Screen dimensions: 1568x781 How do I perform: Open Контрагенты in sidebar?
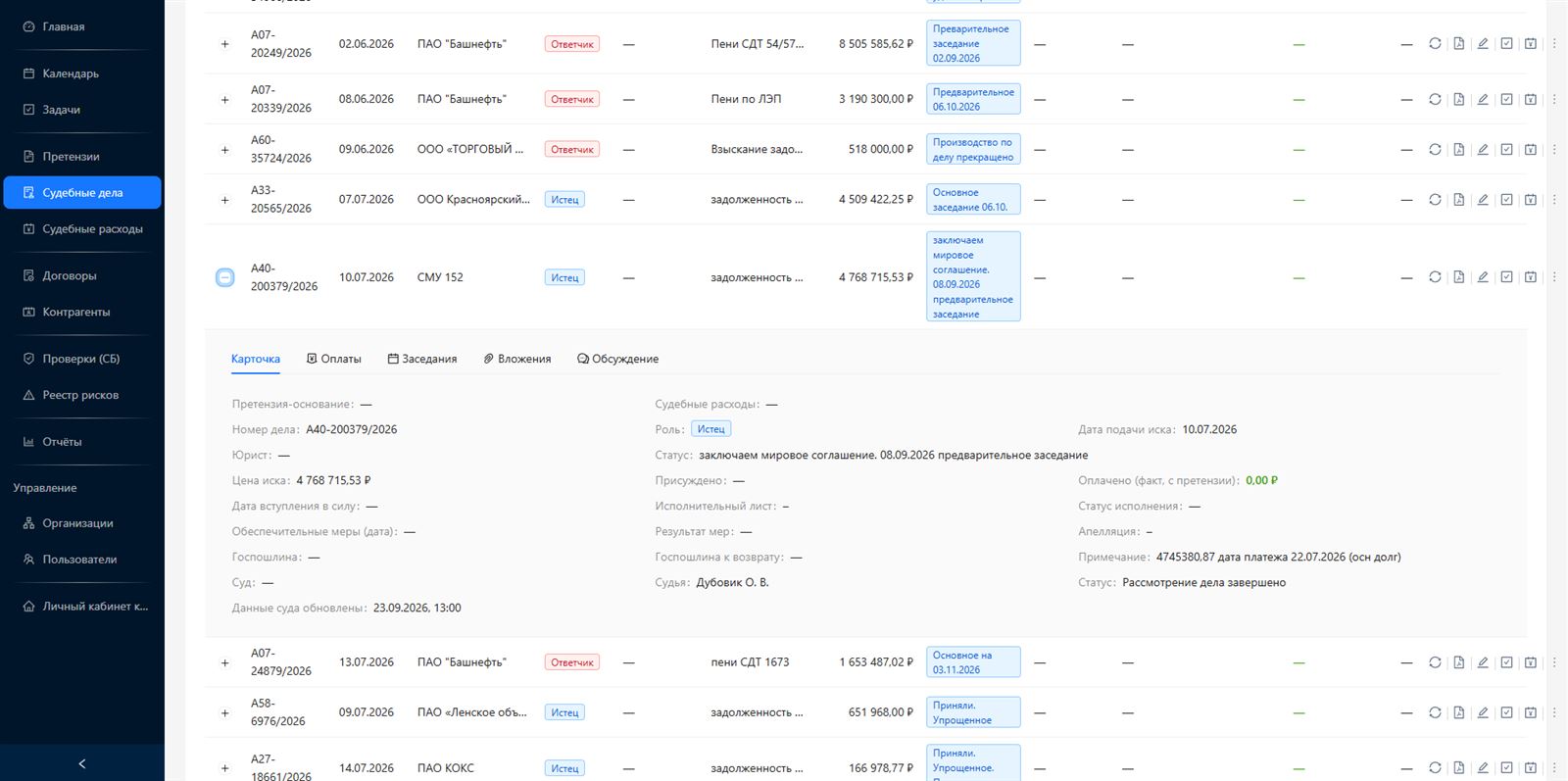click(82, 313)
